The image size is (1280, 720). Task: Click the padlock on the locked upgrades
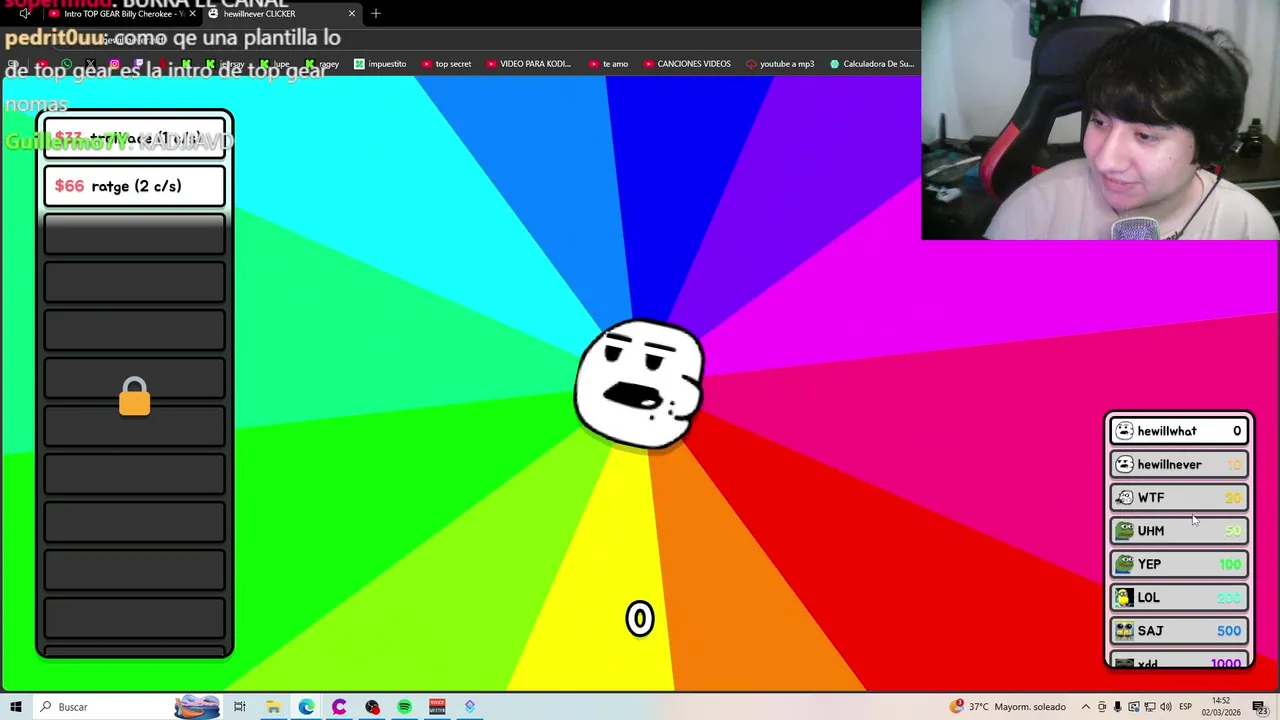pyautogui.click(x=135, y=397)
